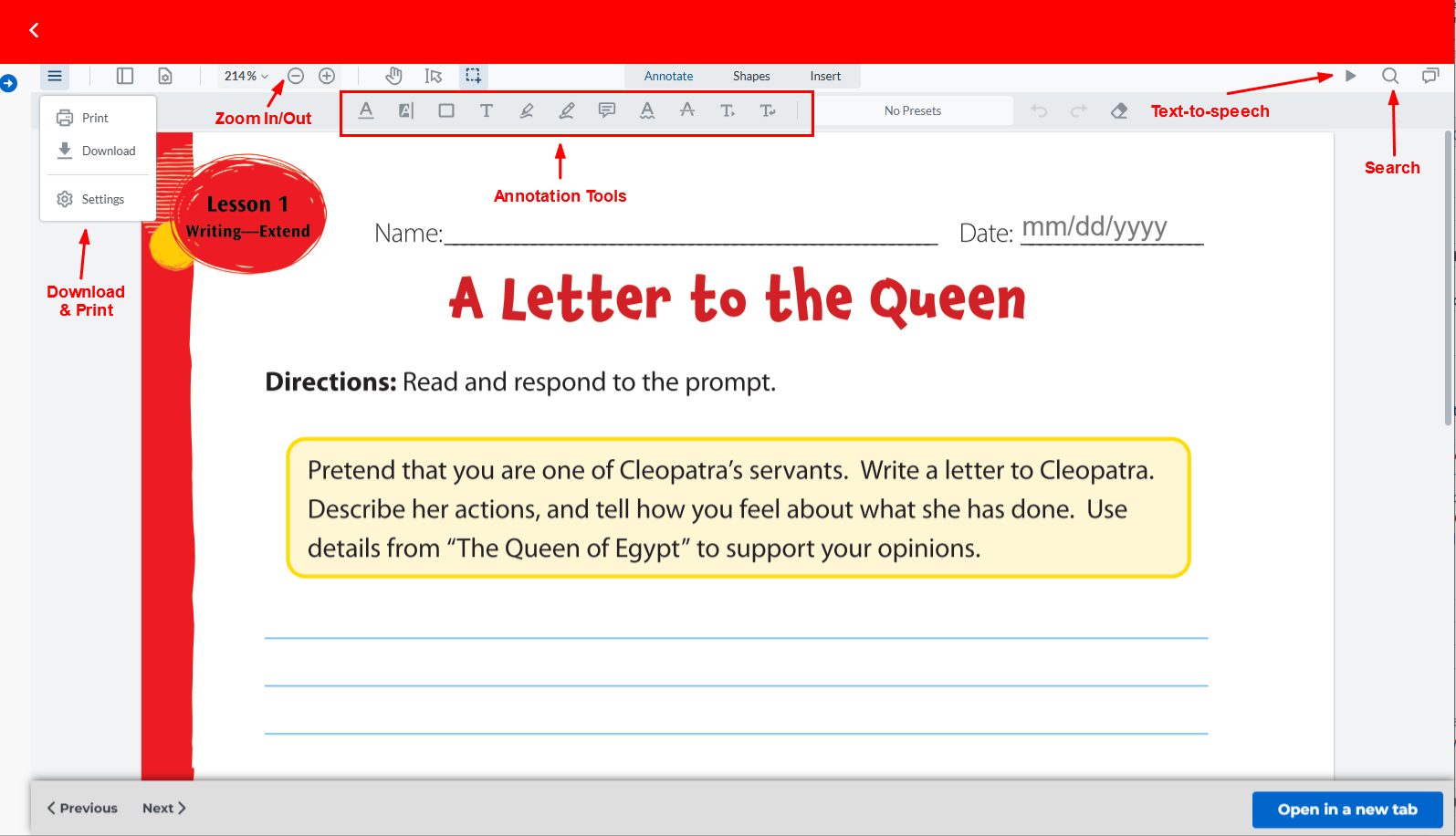1456x836 pixels.
Task: Toggle the left side panel
Action: 125,76
